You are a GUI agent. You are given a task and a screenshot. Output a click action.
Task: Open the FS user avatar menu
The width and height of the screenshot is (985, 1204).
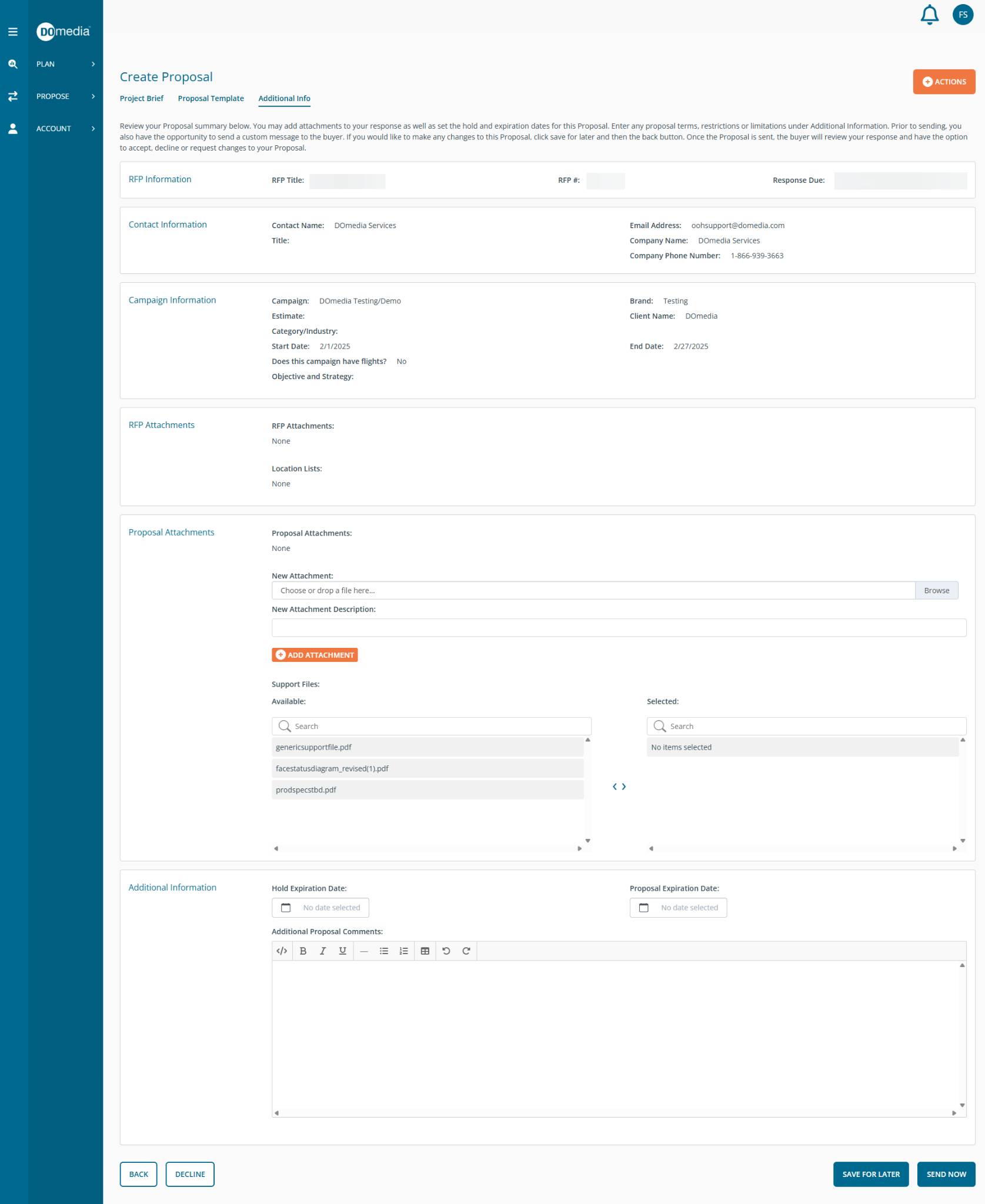click(x=963, y=15)
